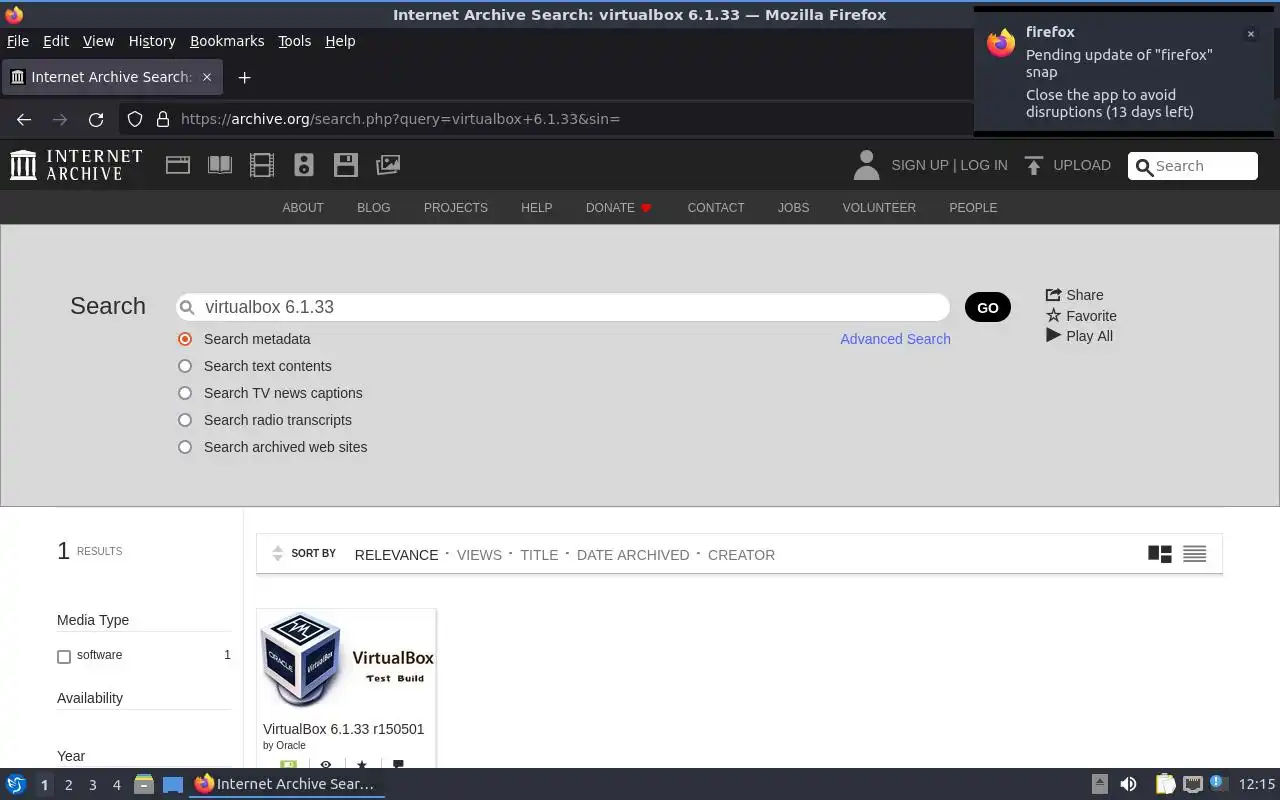This screenshot has height=800, width=1280.
Task: Click the show desktop taskbar icon
Action: [173, 785]
